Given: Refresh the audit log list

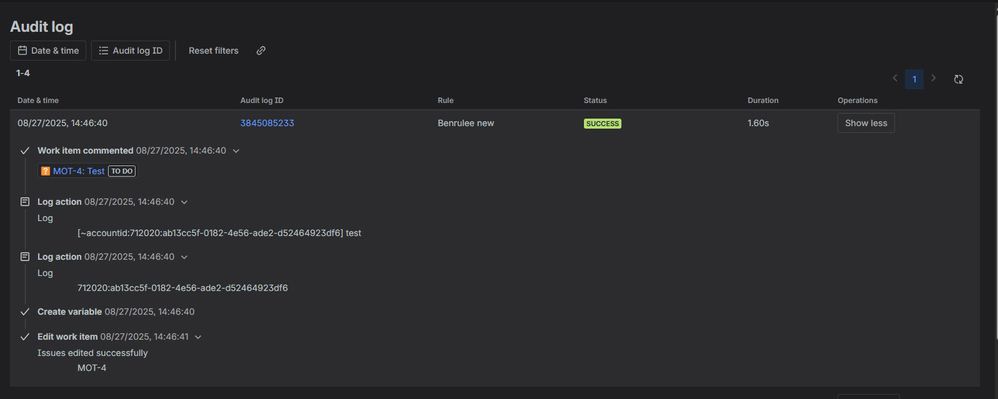Looking at the screenshot, I should point(959,79).
